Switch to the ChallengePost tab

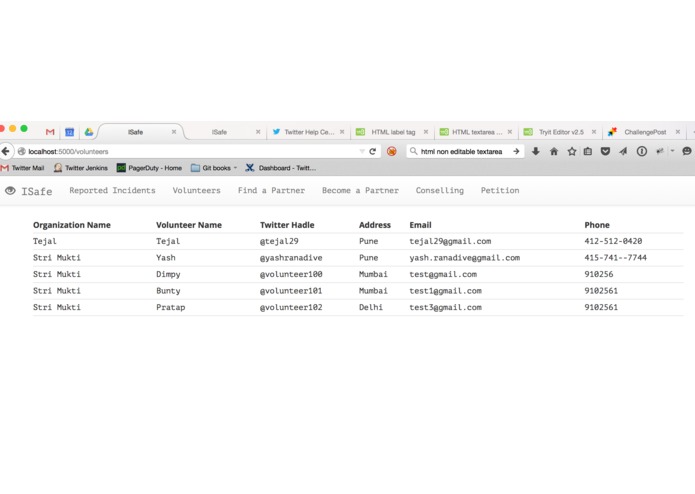point(645,132)
